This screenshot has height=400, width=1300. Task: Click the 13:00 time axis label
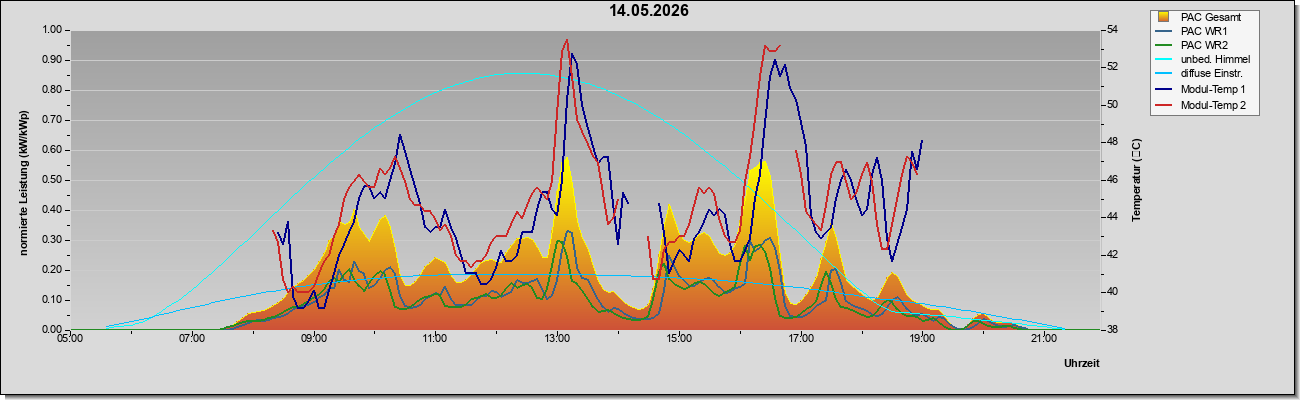557,338
